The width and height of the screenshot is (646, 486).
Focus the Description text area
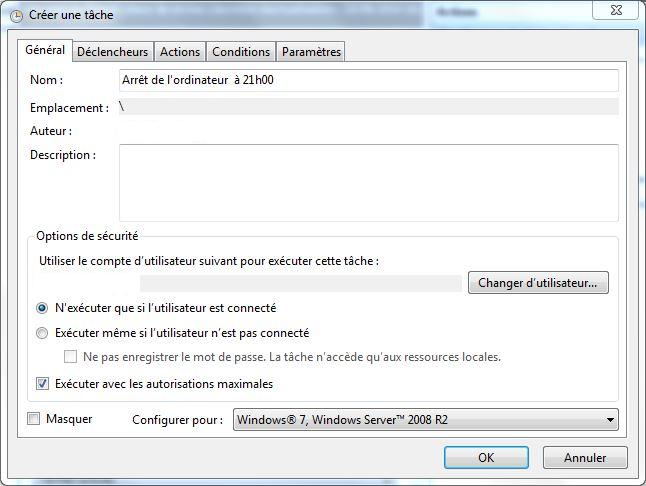click(369, 182)
